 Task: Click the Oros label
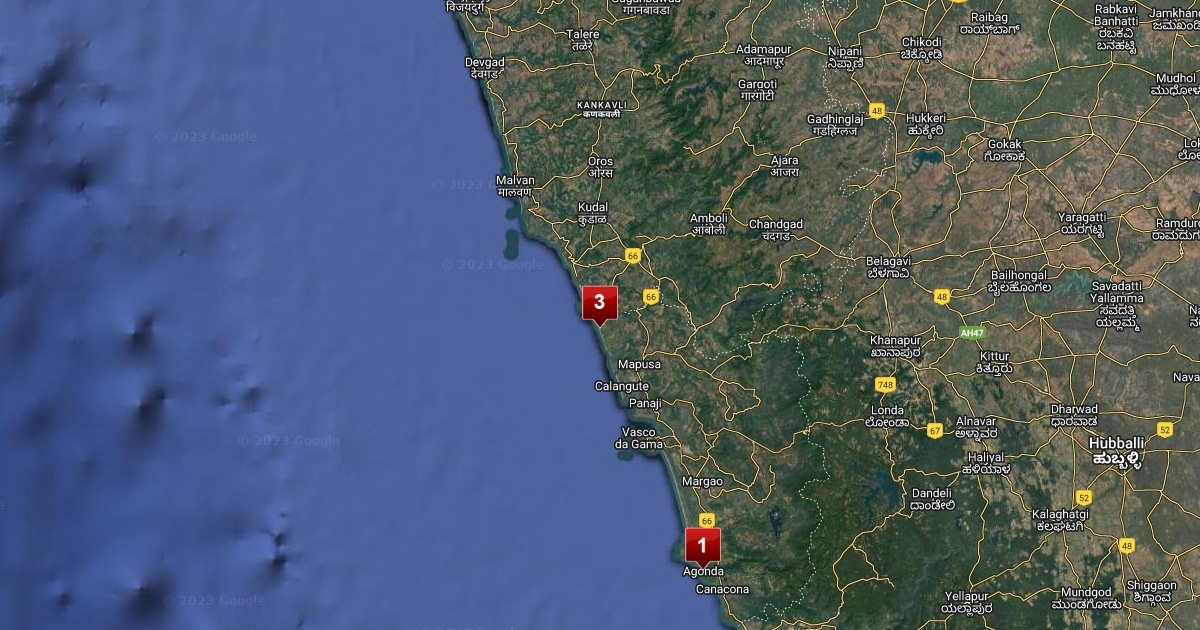[x=600, y=166]
